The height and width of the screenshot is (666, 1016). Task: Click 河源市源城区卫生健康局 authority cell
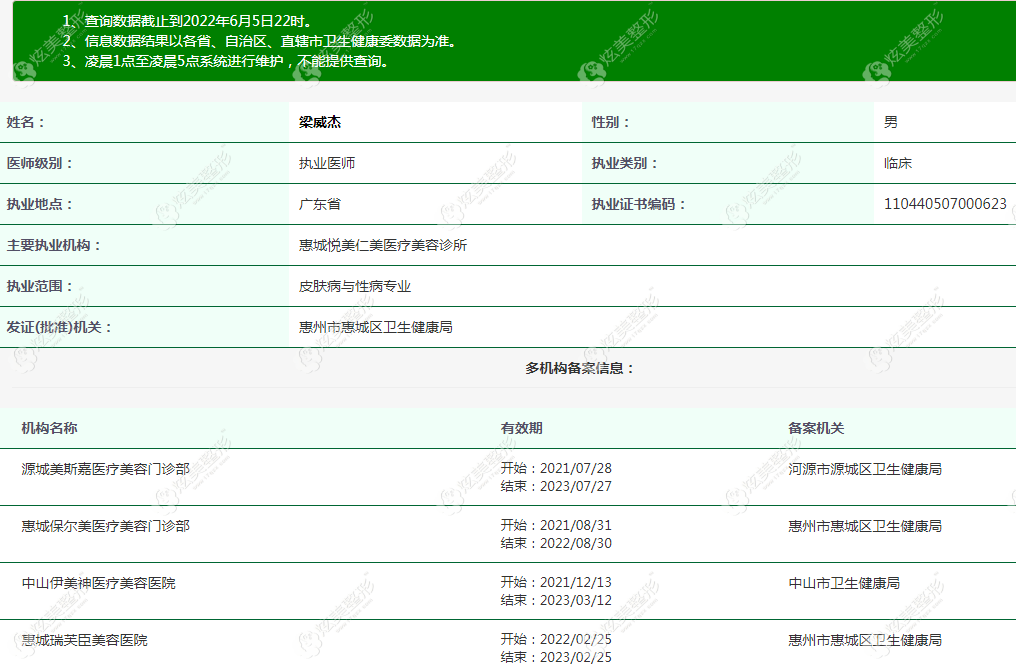[x=865, y=469]
